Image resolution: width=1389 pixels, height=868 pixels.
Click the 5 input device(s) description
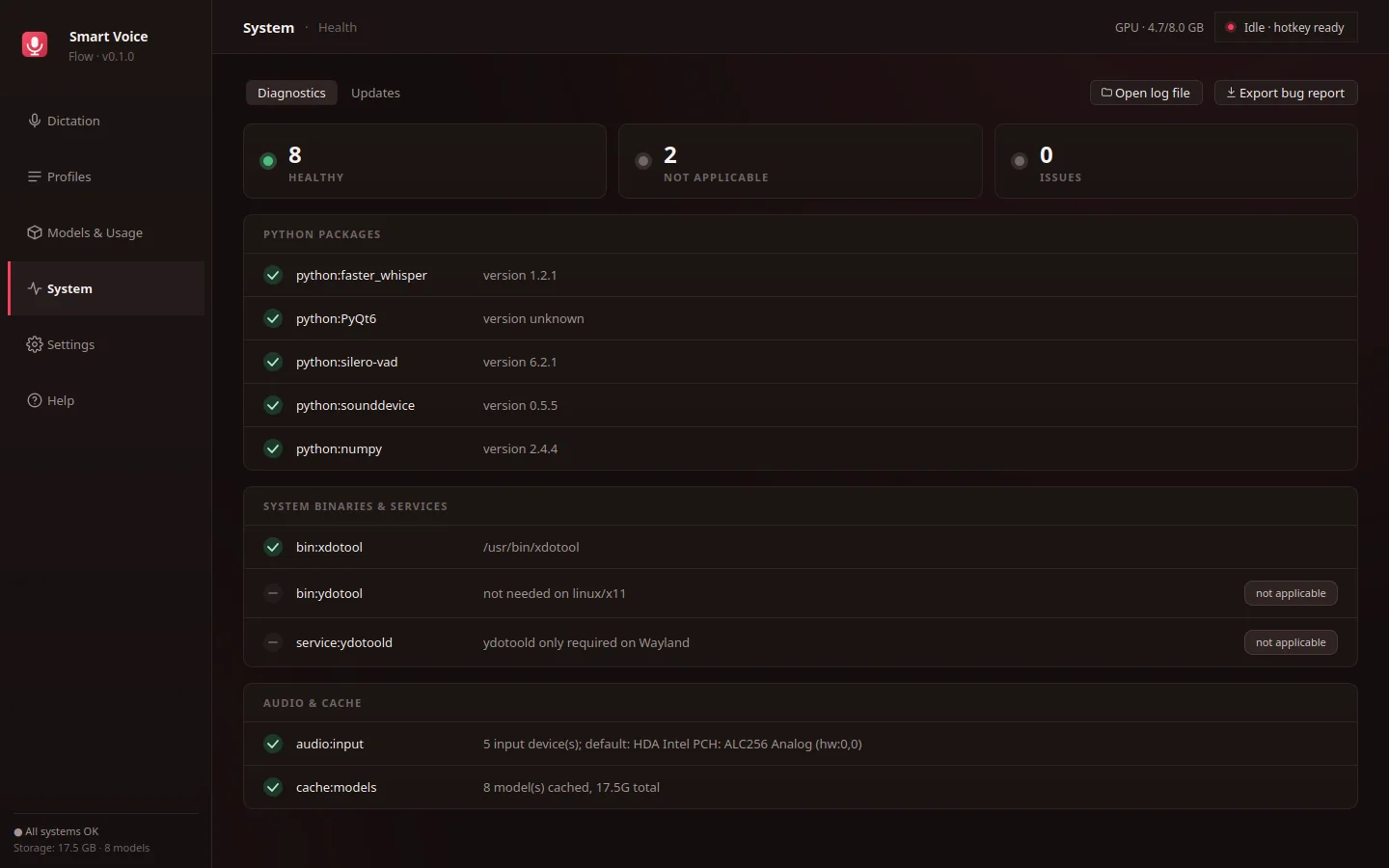pyautogui.click(x=672, y=744)
